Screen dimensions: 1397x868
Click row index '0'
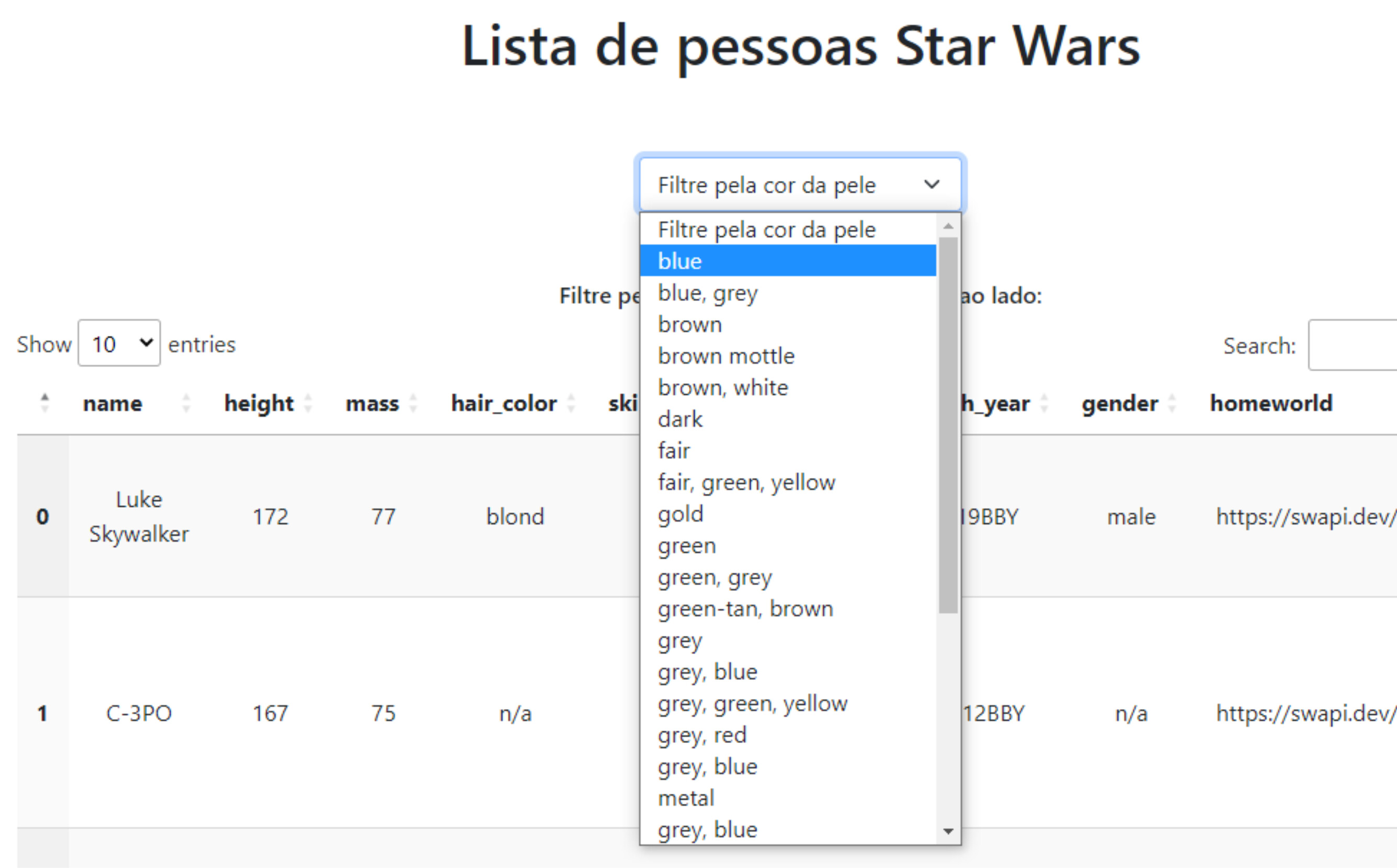[42, 517]
